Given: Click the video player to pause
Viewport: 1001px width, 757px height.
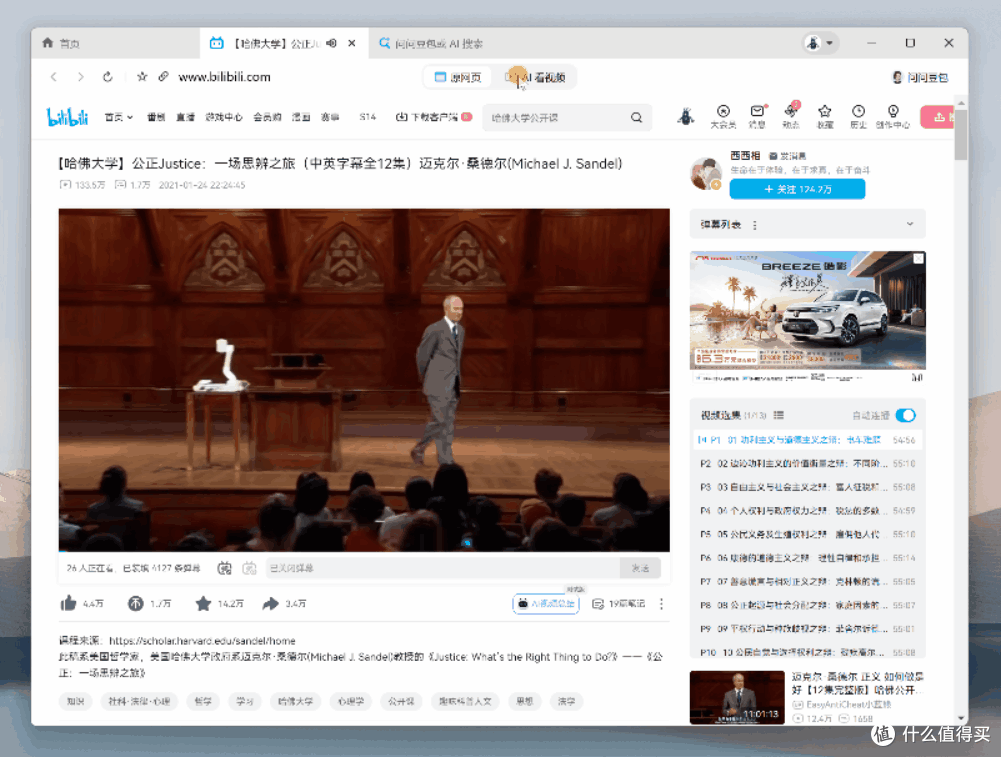Looking at the screenshot, I should point(364,380).
